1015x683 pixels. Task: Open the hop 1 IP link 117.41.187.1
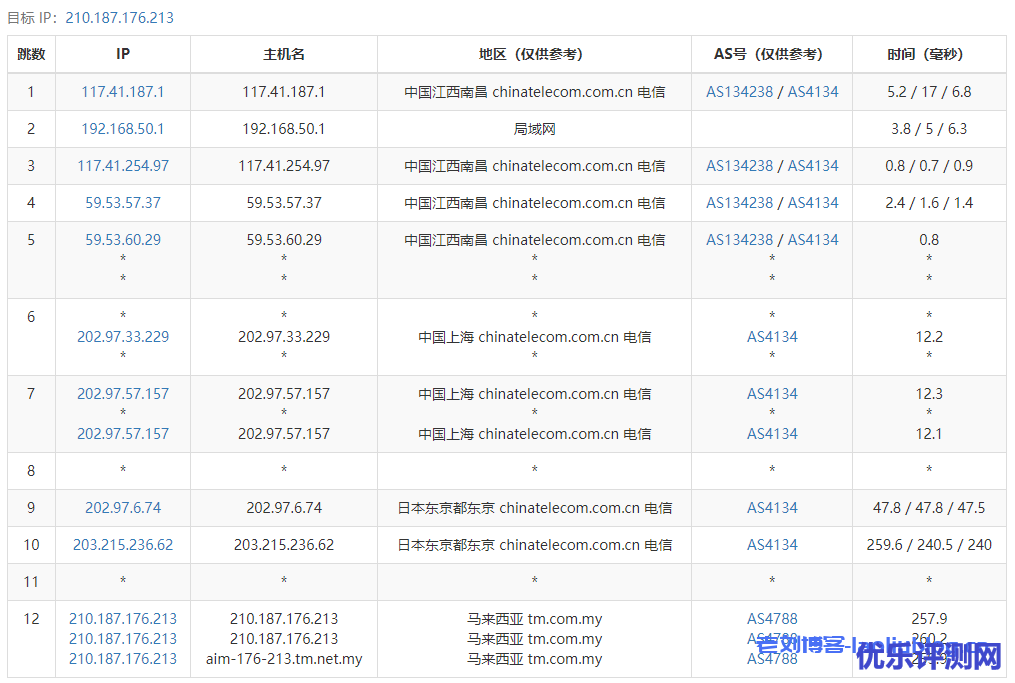tap(123, 92)
